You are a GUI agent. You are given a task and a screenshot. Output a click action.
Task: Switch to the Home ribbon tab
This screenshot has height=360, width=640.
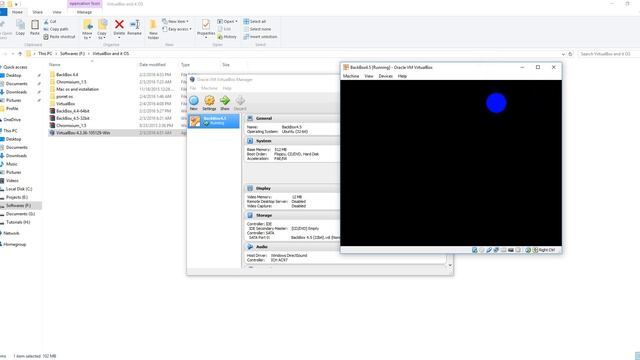click(x=17, y=12)
